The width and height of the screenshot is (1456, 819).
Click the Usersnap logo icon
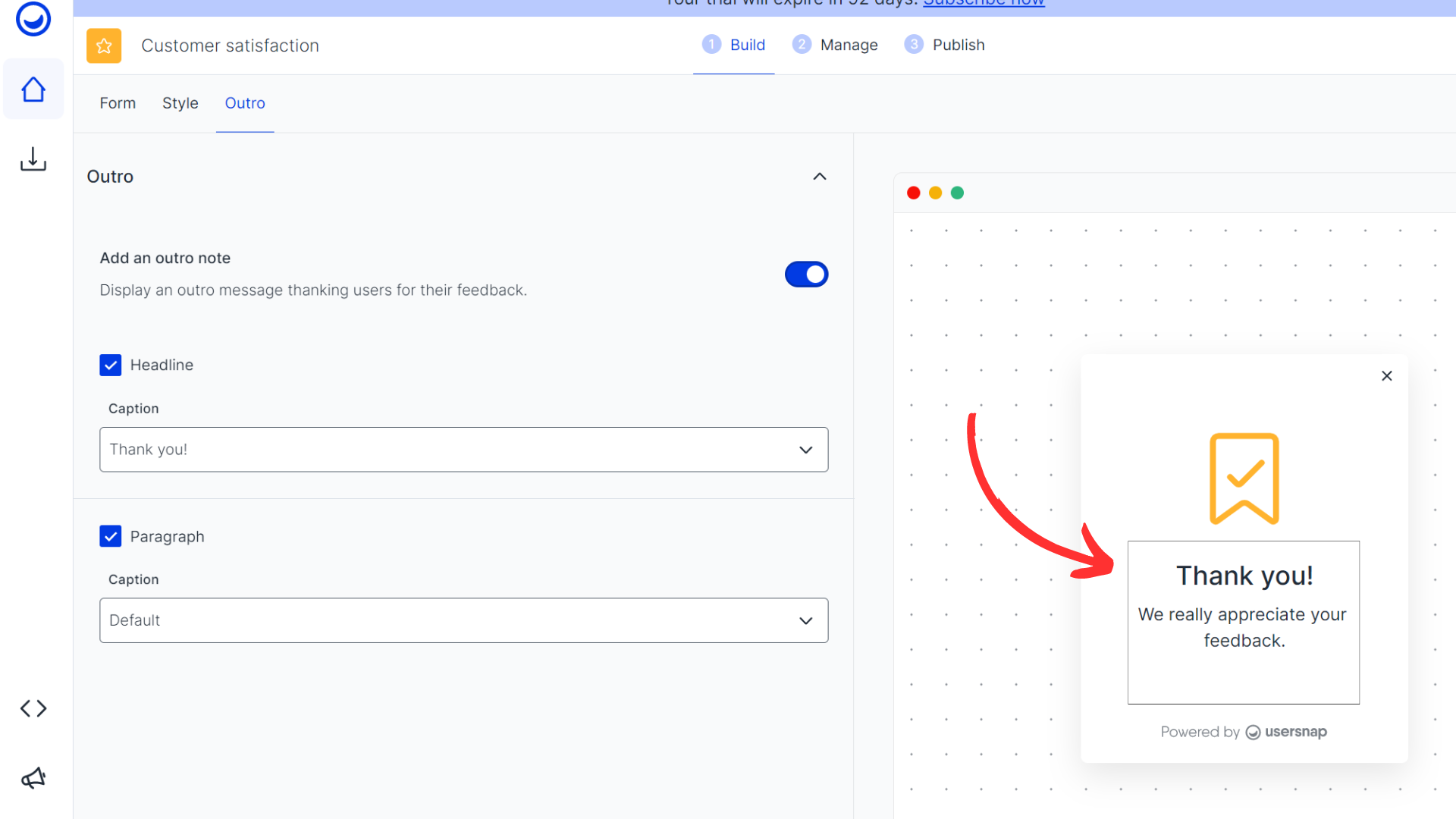[x=33, y=19]
